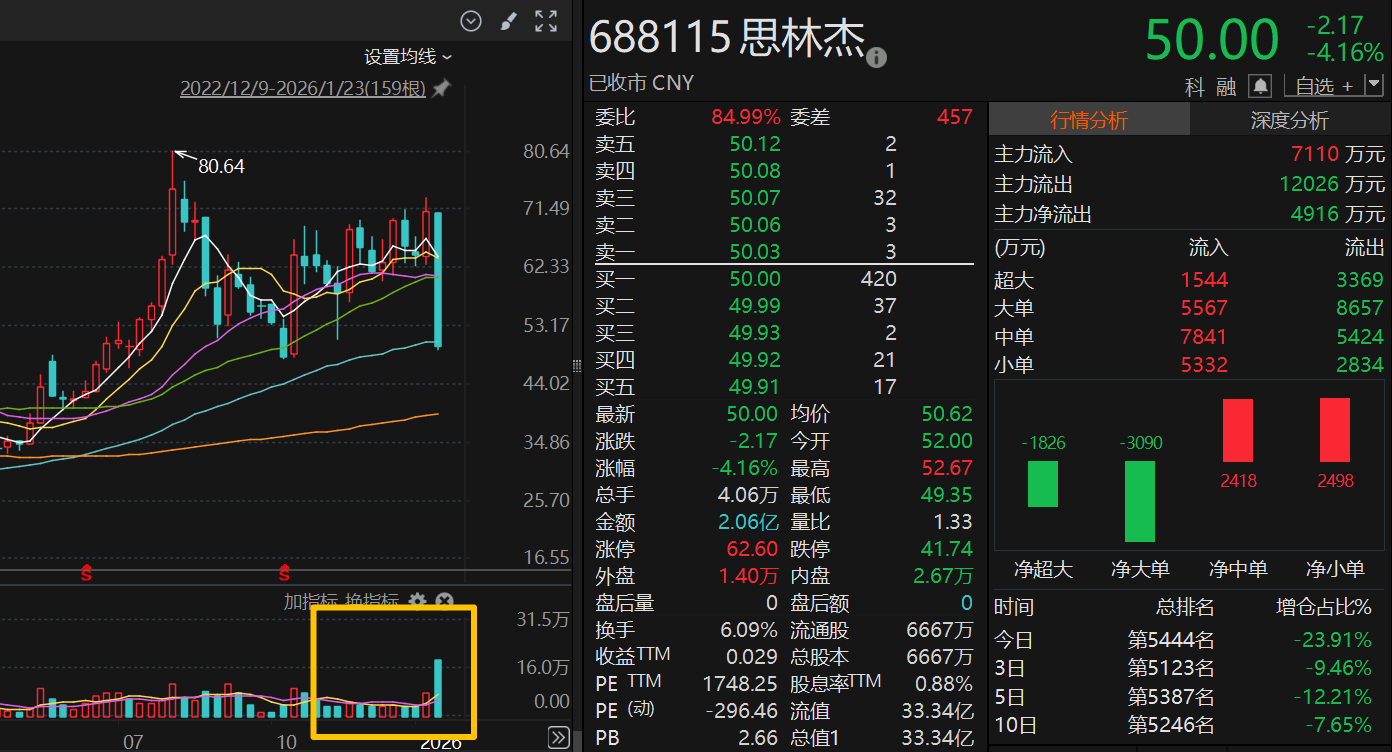Screen dimensions: 1392x752
Task: Click the info icon next to 思林杰
Action: (x=877, y=58)
